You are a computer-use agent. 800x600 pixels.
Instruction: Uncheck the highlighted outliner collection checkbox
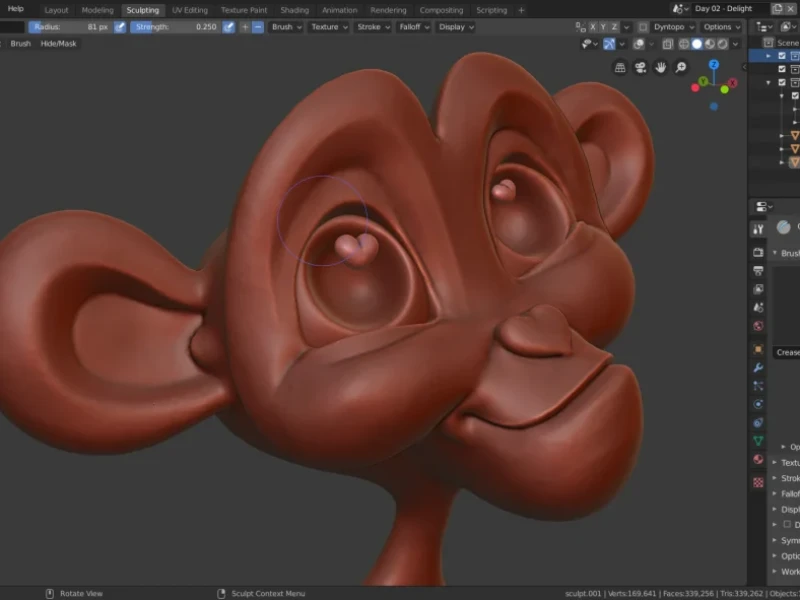click(x=782, y=56)
